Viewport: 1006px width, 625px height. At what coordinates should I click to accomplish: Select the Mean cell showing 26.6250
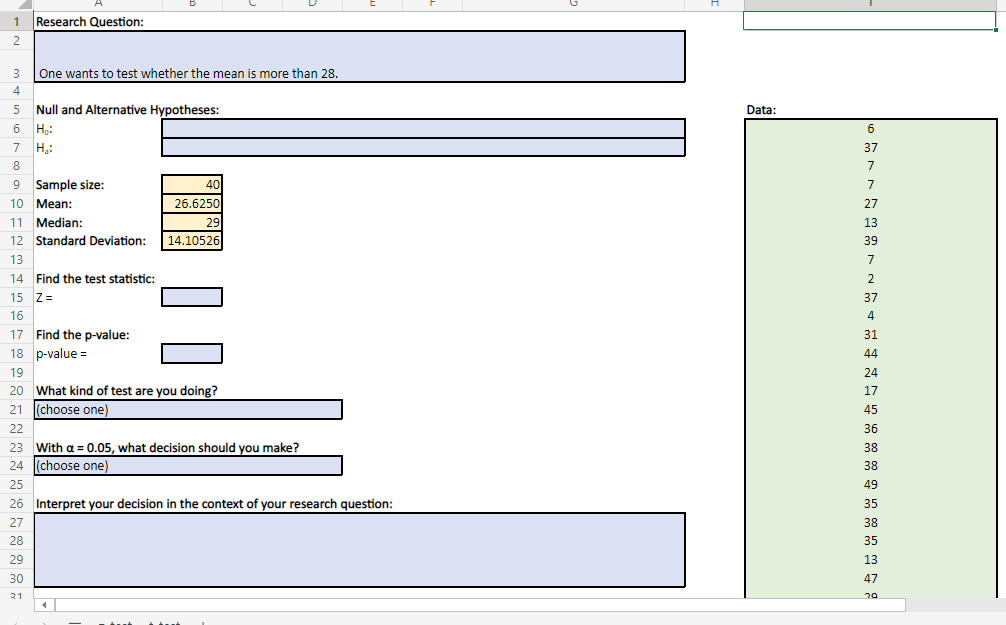pyautogui.click(x=191, y=203)
